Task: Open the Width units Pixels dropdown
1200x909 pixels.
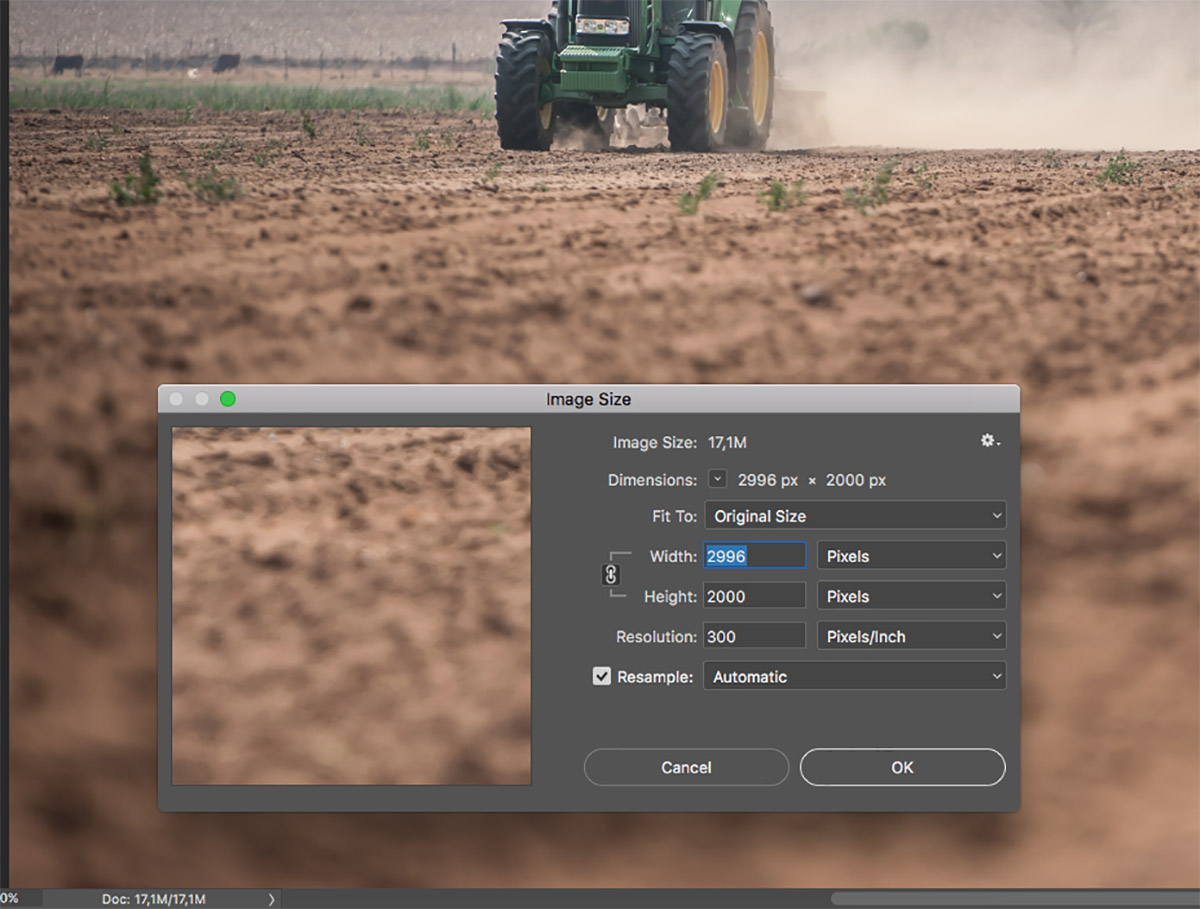Action: coord(912,556)
